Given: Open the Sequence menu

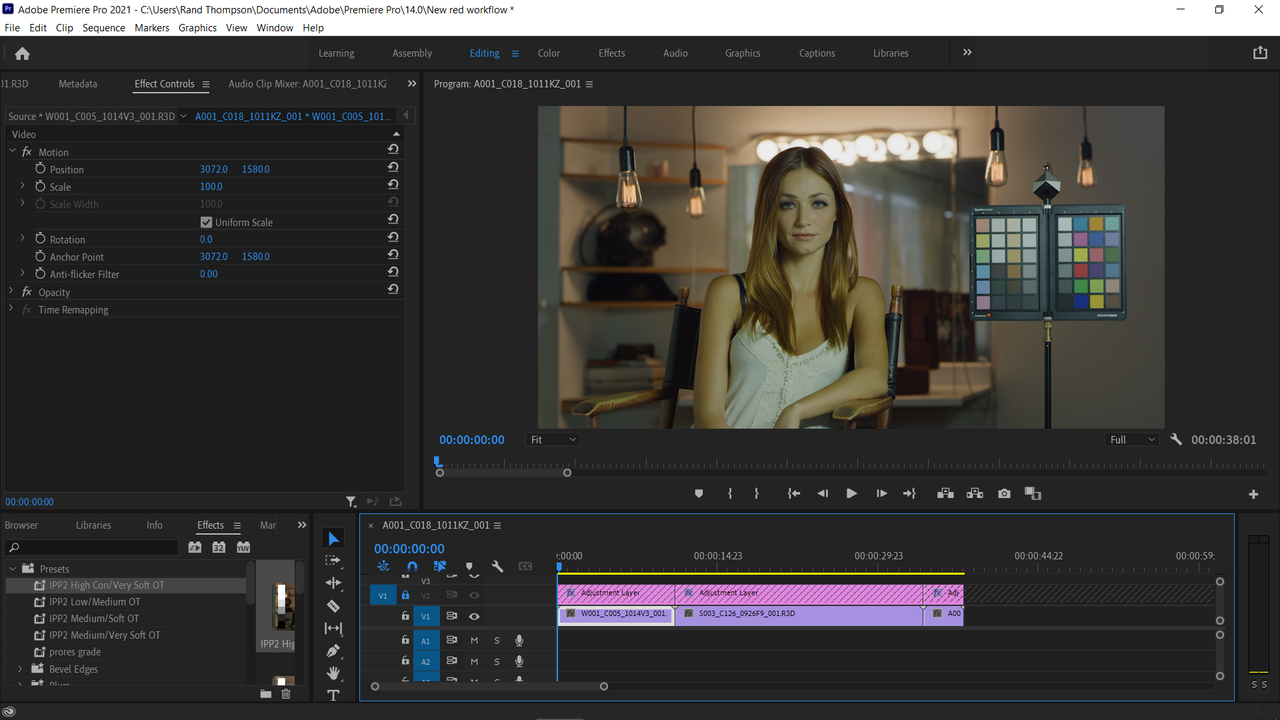Looking at the screenshot, I should 104,28.
